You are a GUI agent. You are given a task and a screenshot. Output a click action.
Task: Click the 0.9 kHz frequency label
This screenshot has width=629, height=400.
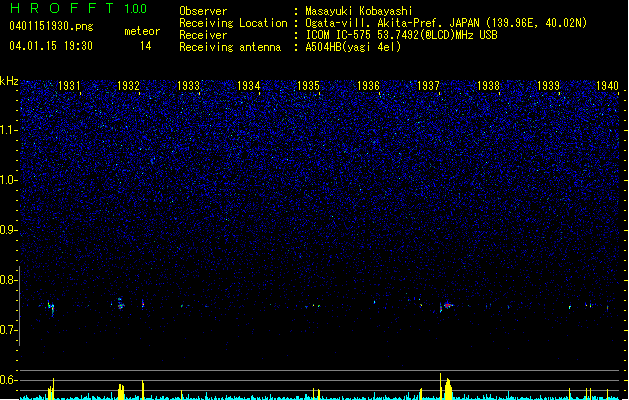(x=8, y=230)
